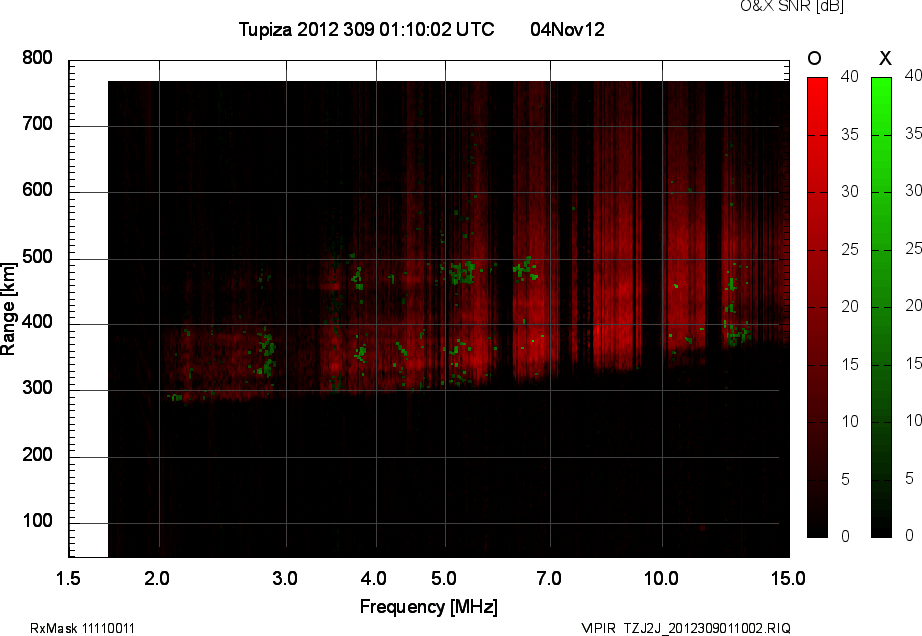Click the frequency axis tick '1.5'
The image size is (922, 636).
[68, 578]
